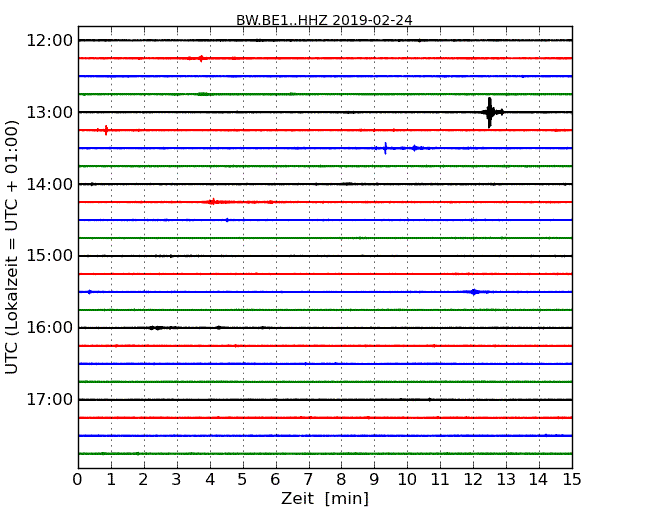Click the x-axis tick label 3
650x520 pixels.
click(x=177, y=480)
